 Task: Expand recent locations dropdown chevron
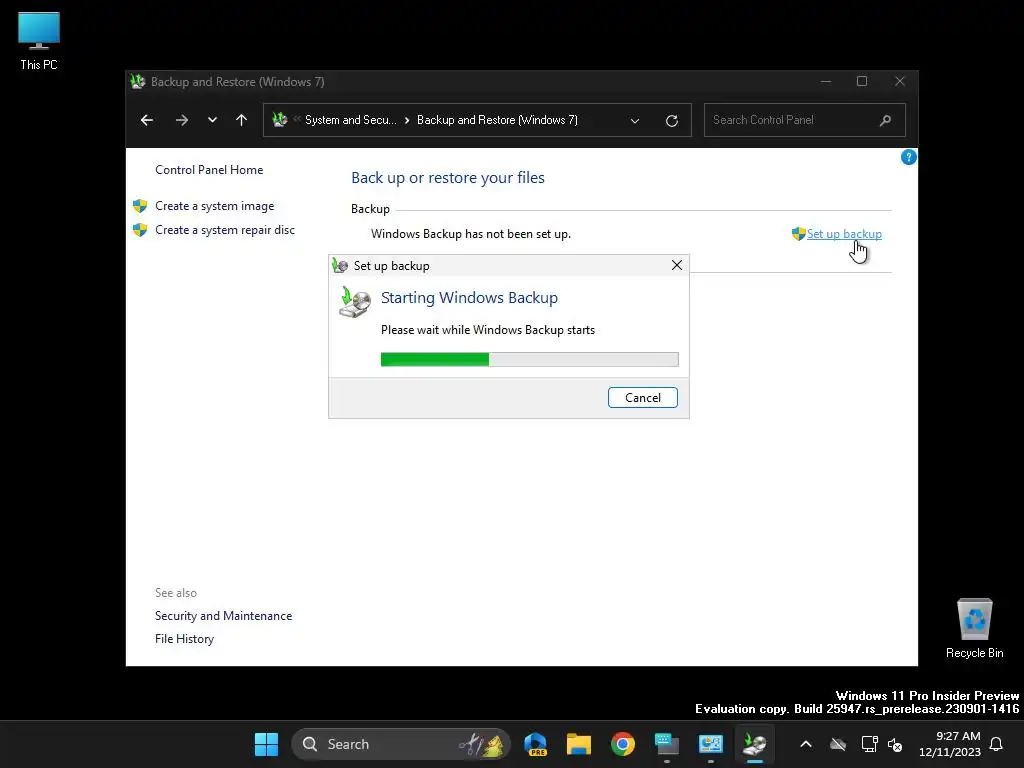tap(212, 120)
